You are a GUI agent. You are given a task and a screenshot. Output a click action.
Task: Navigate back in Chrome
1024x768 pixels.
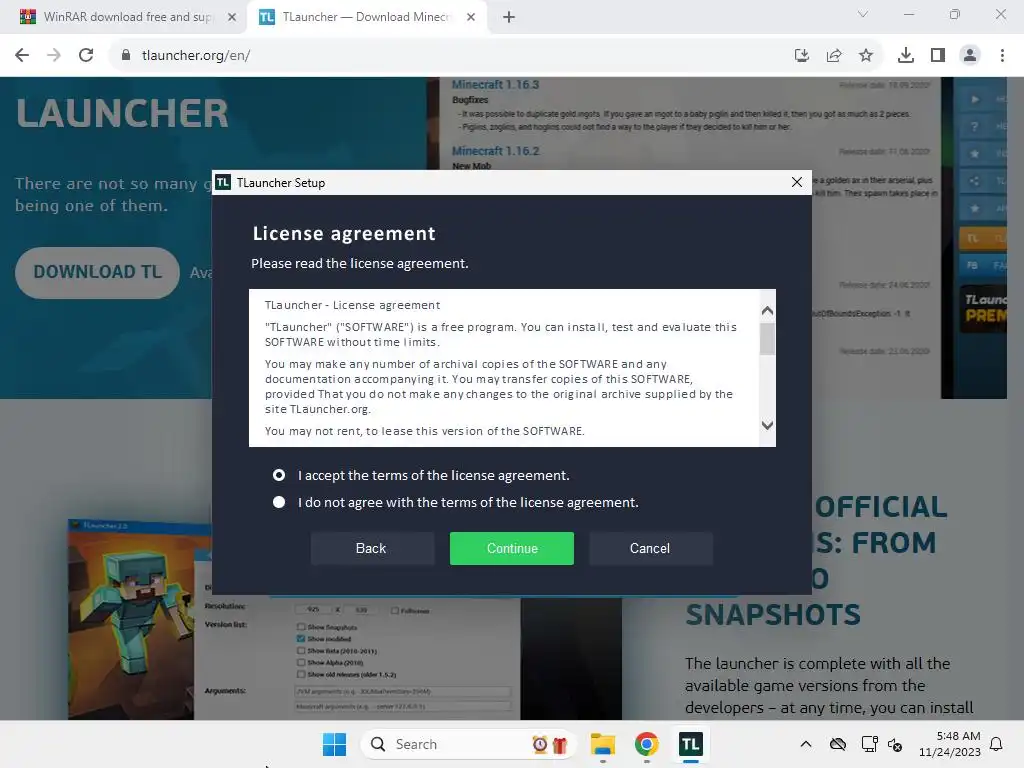[x=22, y=56]
